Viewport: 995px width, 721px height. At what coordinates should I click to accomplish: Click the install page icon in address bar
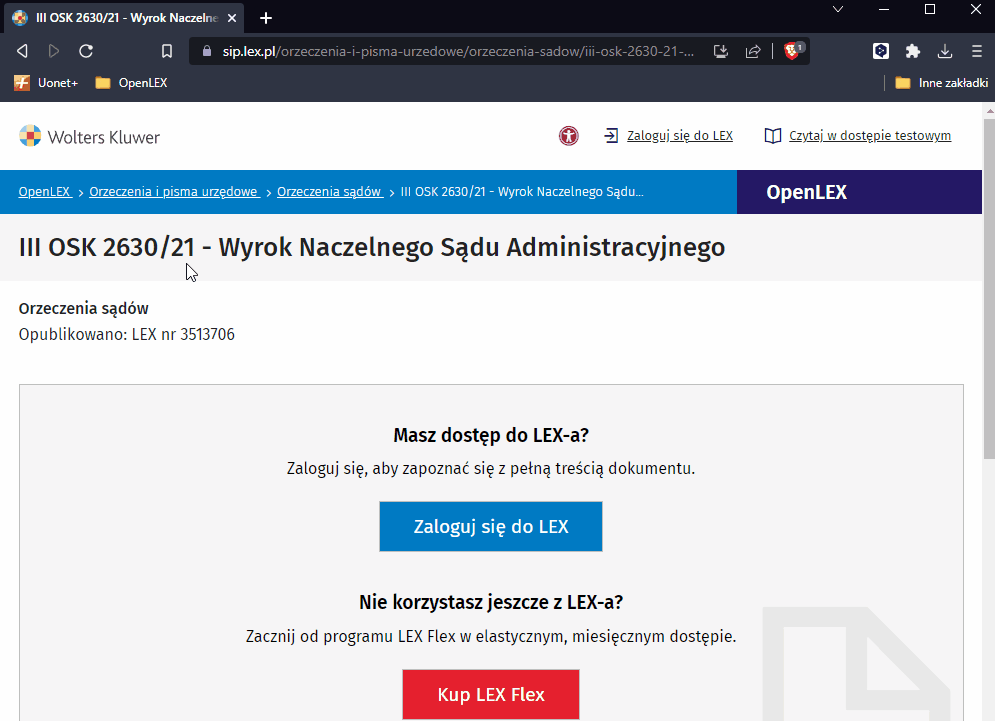pos(720,51)
